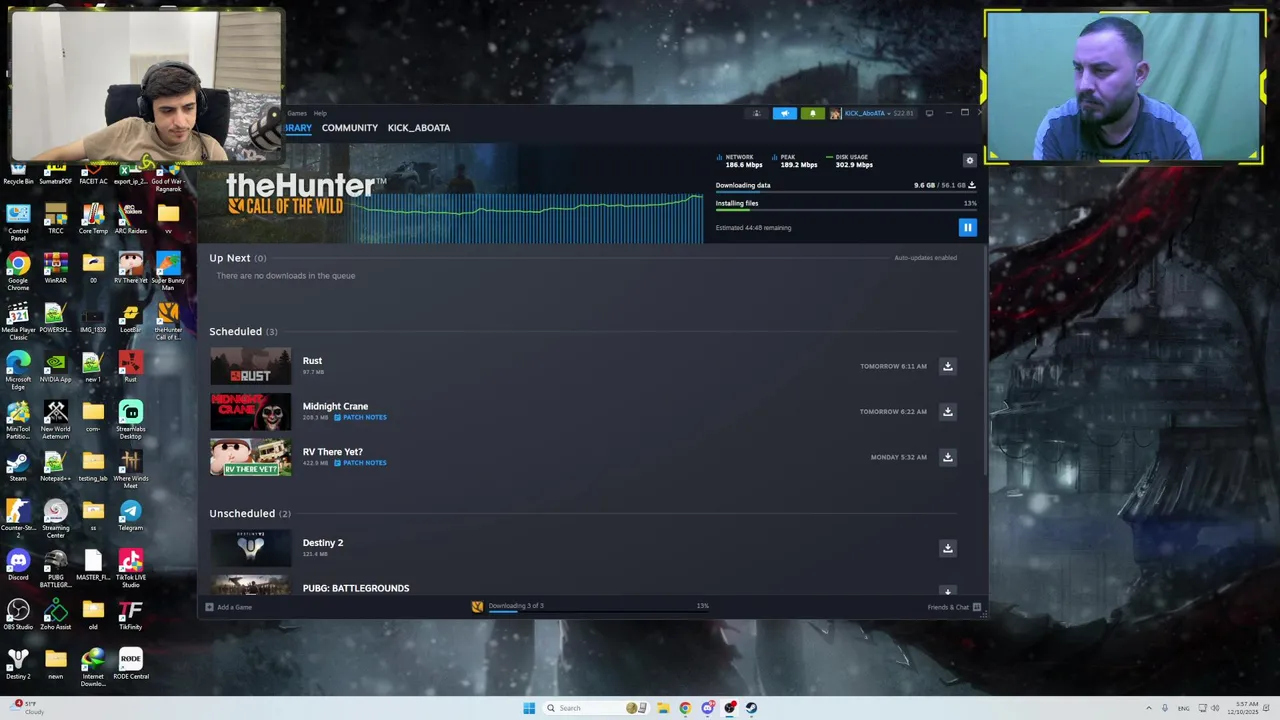The height and width of the screenshot is (720, 1280).
Task: Open the Rust game thumbnail
Action: 250,366
